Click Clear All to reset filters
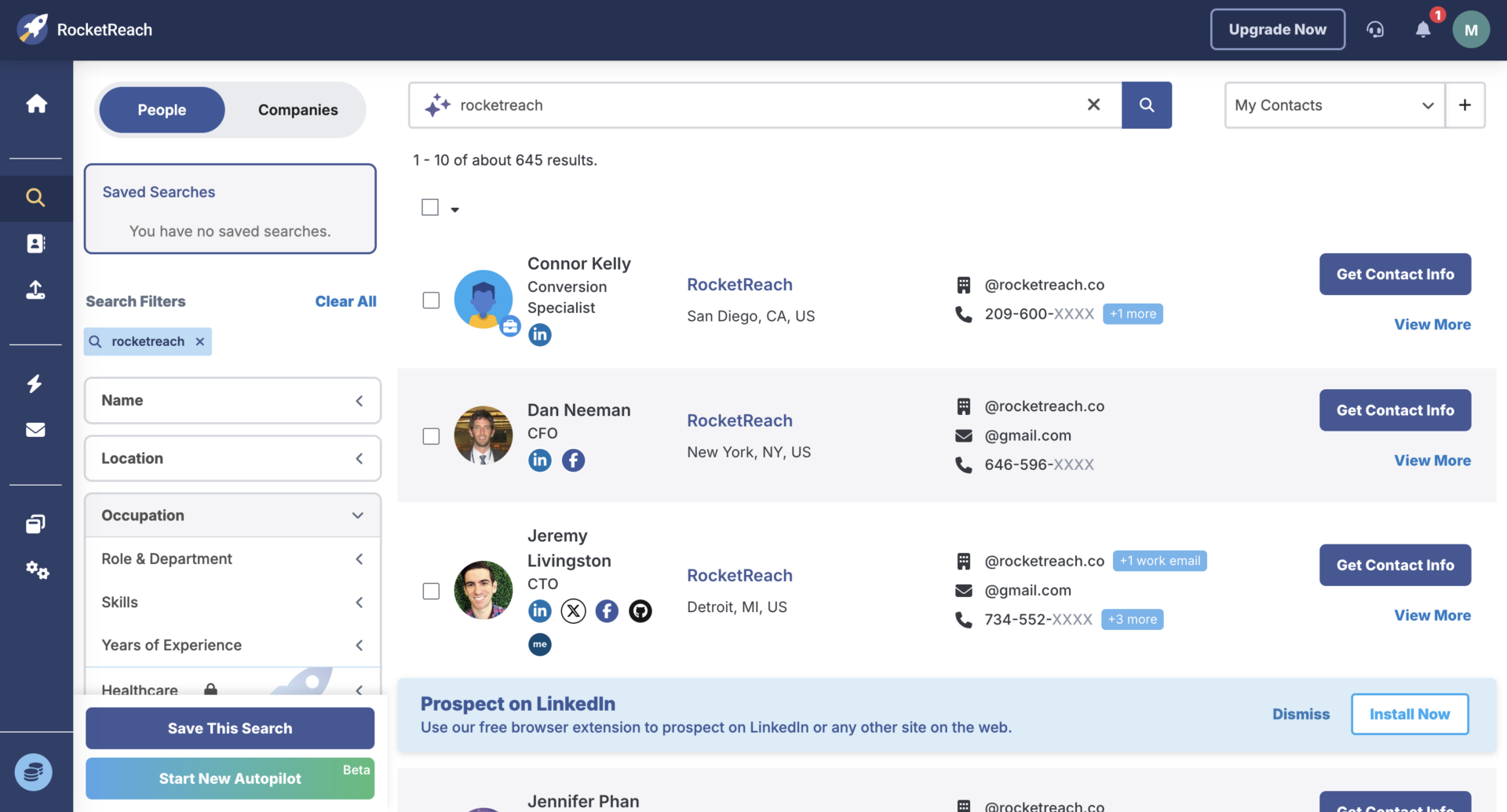Screen dimensions: 1507x812 point(345,301)
